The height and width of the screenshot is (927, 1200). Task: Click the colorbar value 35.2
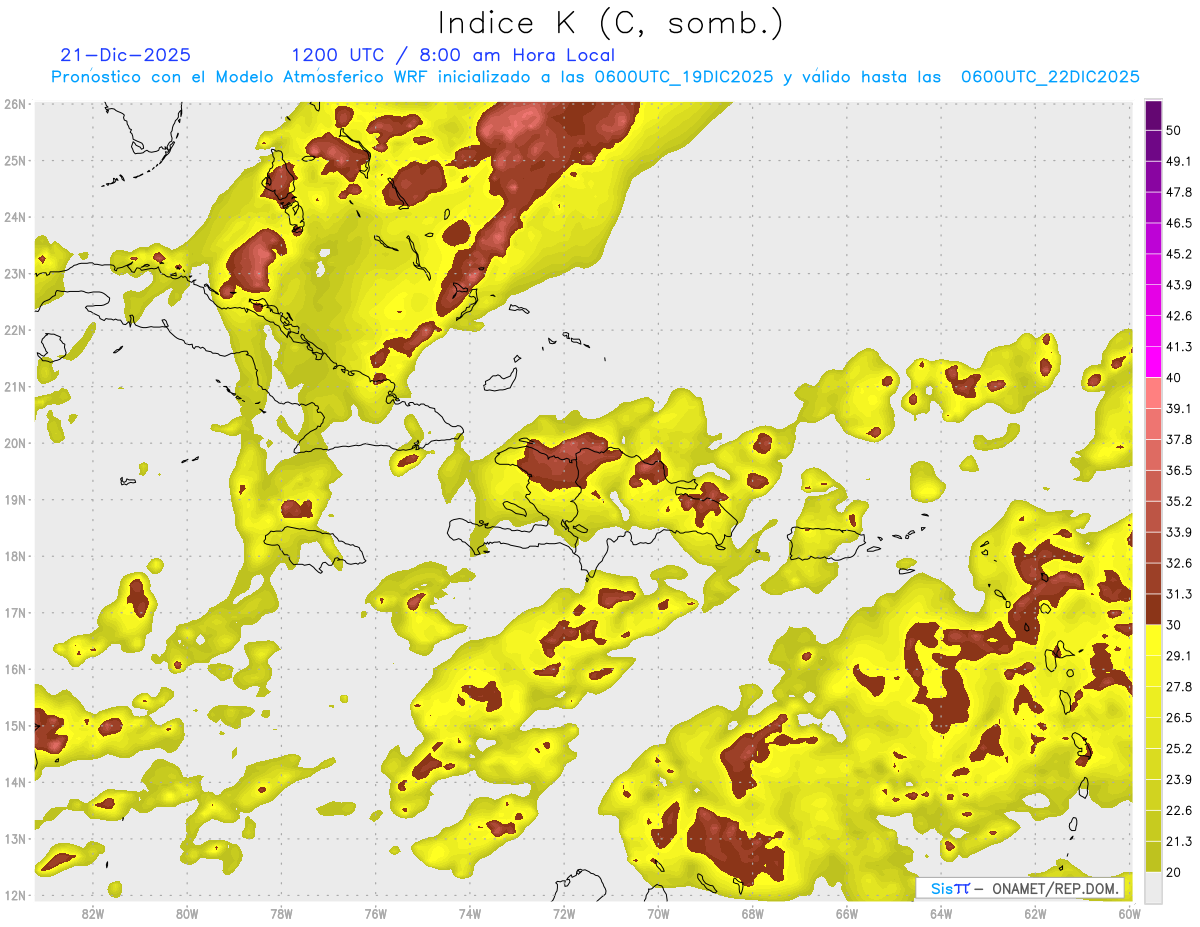click(1179, 501)
